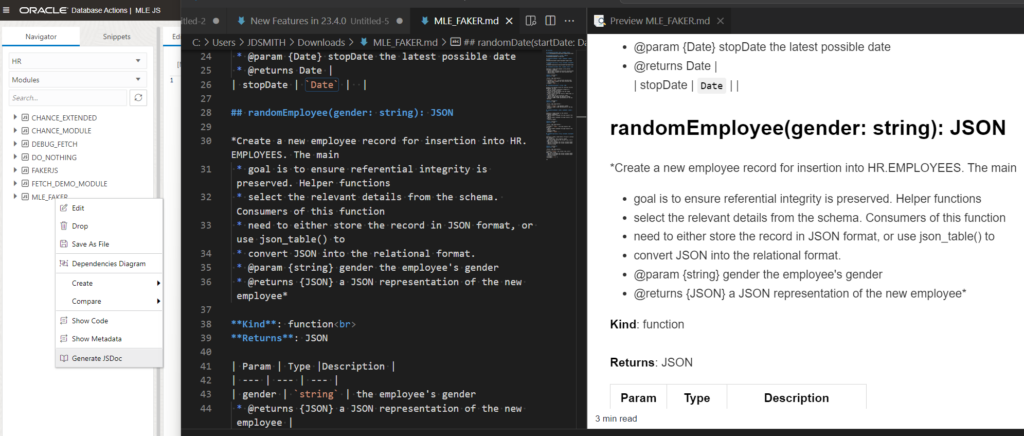The width and height of the screenshot is (1024, 436).
Task: Open the Create submenu in context menu
Action: (109, 283)
